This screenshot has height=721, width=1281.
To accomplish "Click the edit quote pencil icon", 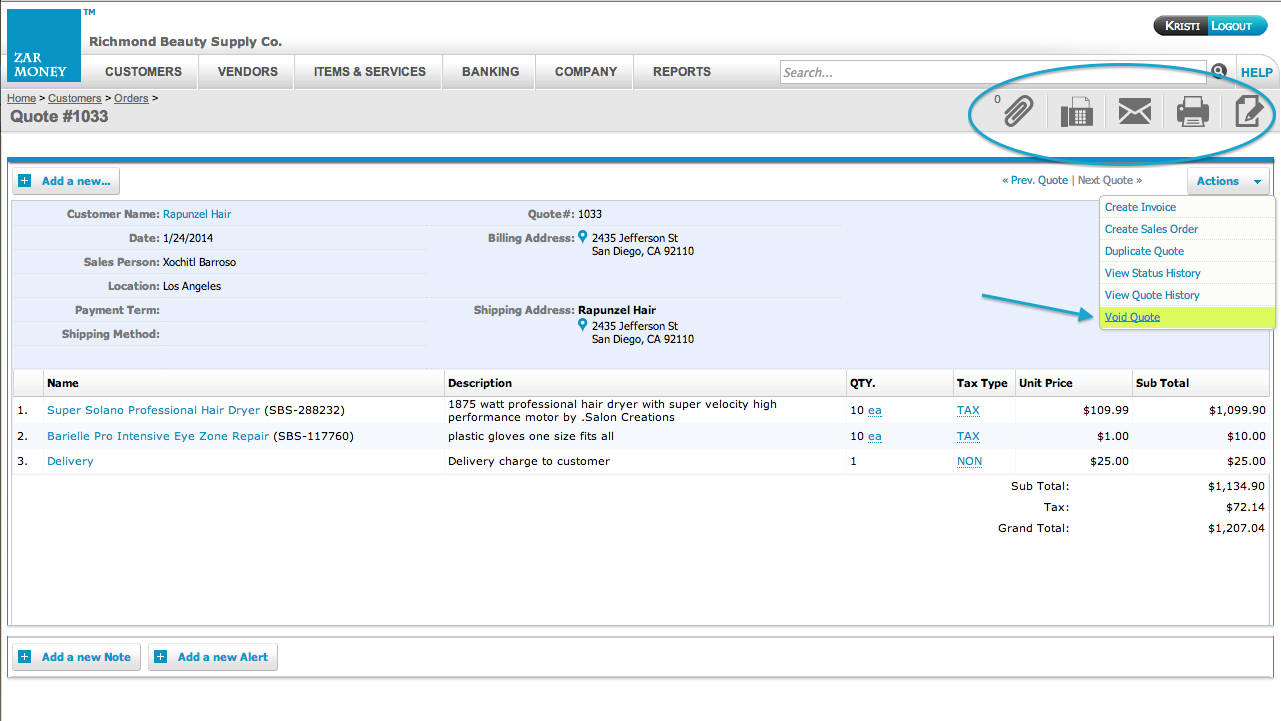I will (1248, 111).
